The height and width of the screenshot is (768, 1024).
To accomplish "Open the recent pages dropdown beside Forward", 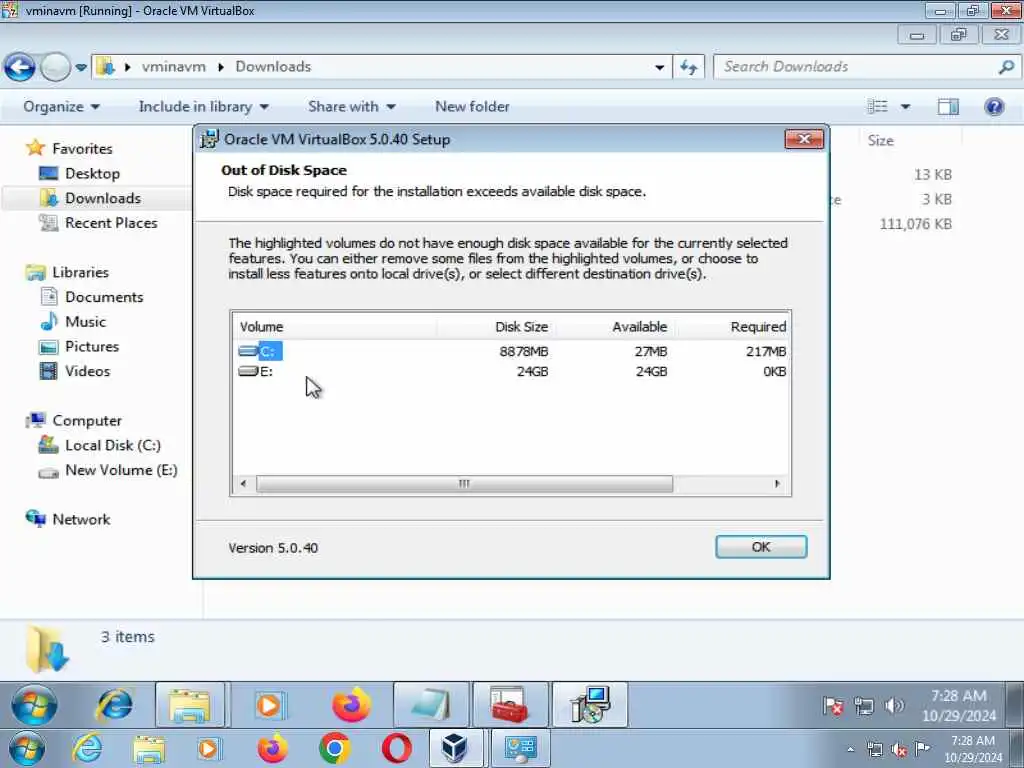I will 81,67.
